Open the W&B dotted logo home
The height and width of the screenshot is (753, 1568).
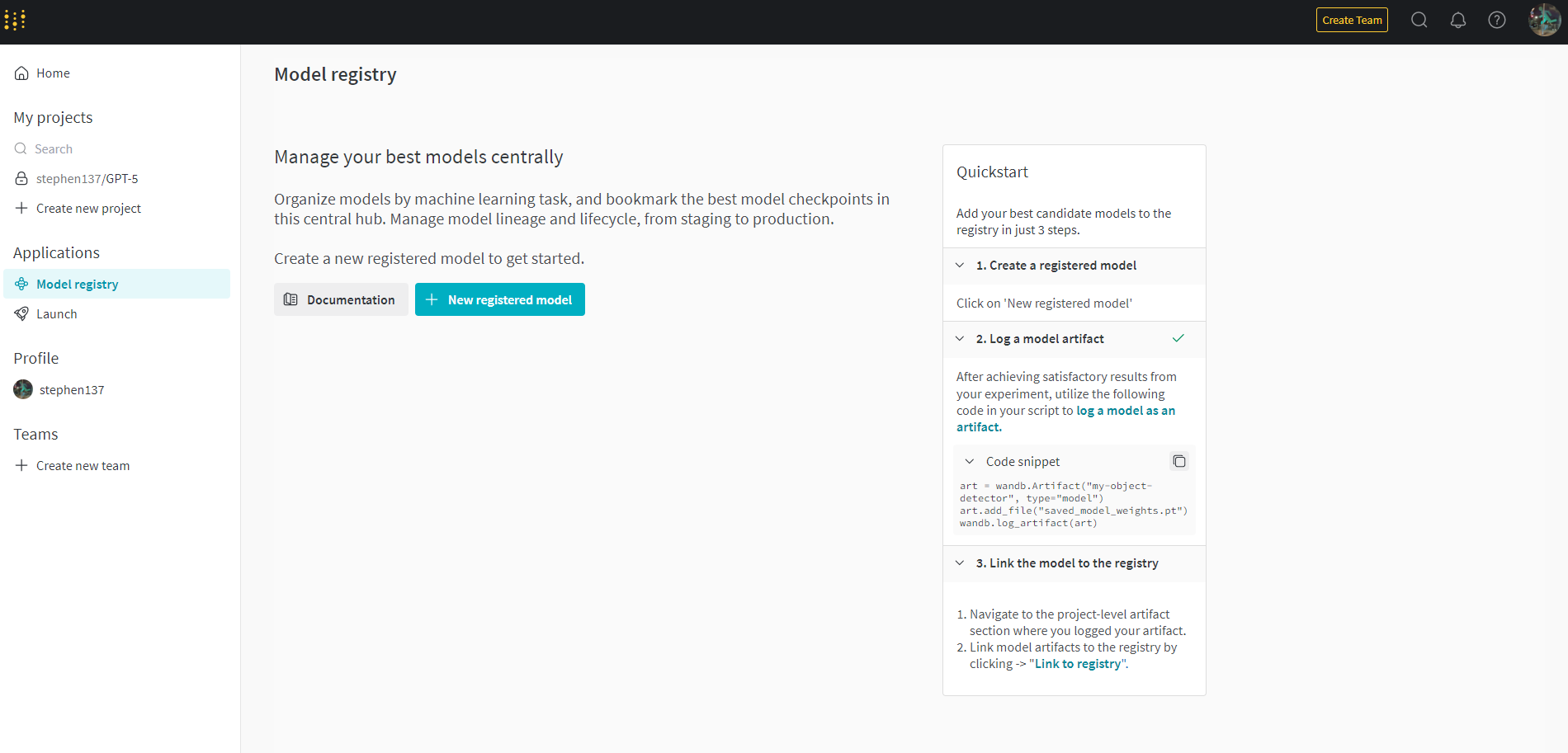click(x=15, y=20)
